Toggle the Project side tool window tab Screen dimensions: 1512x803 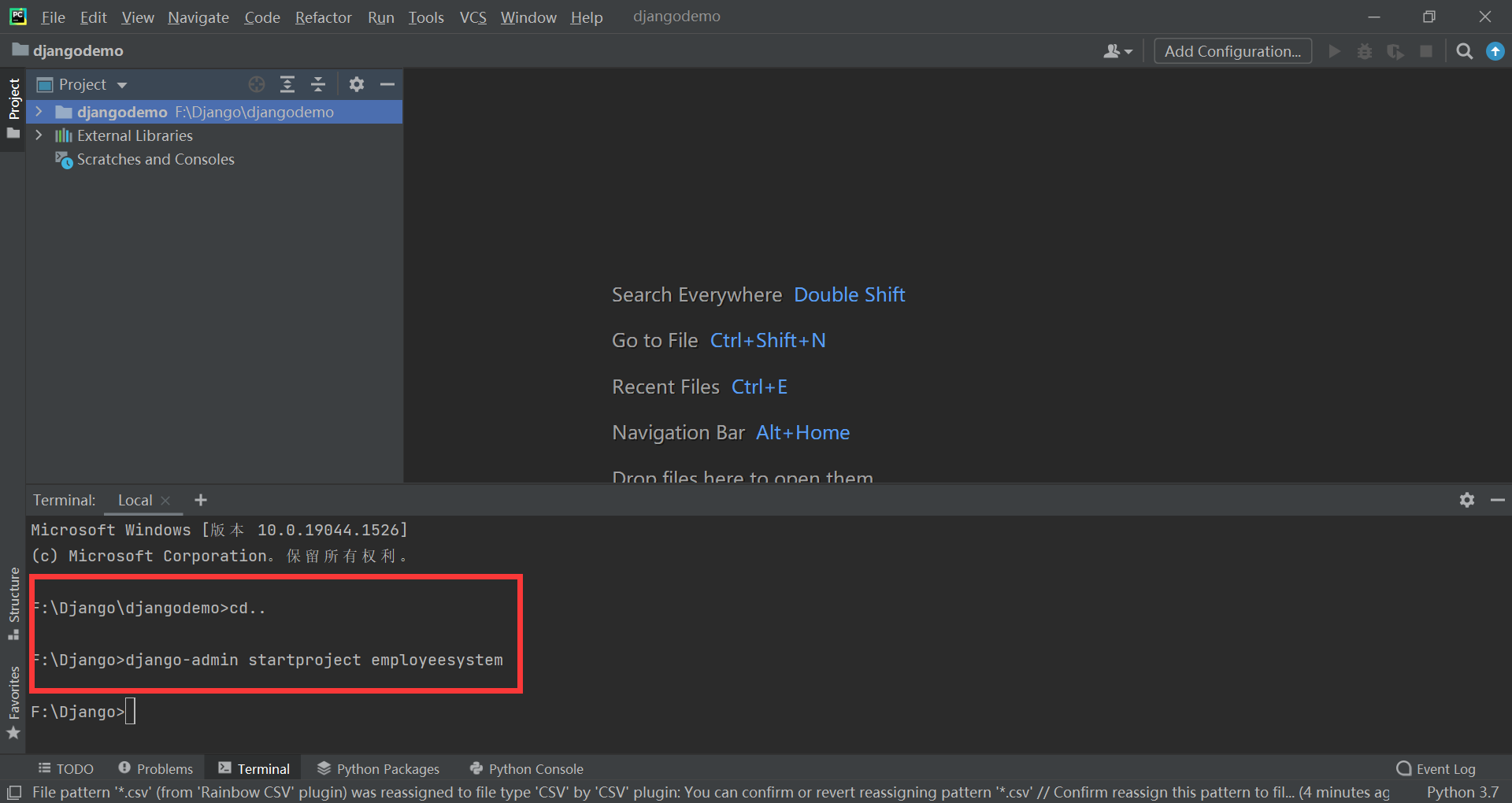click(13, 109)
